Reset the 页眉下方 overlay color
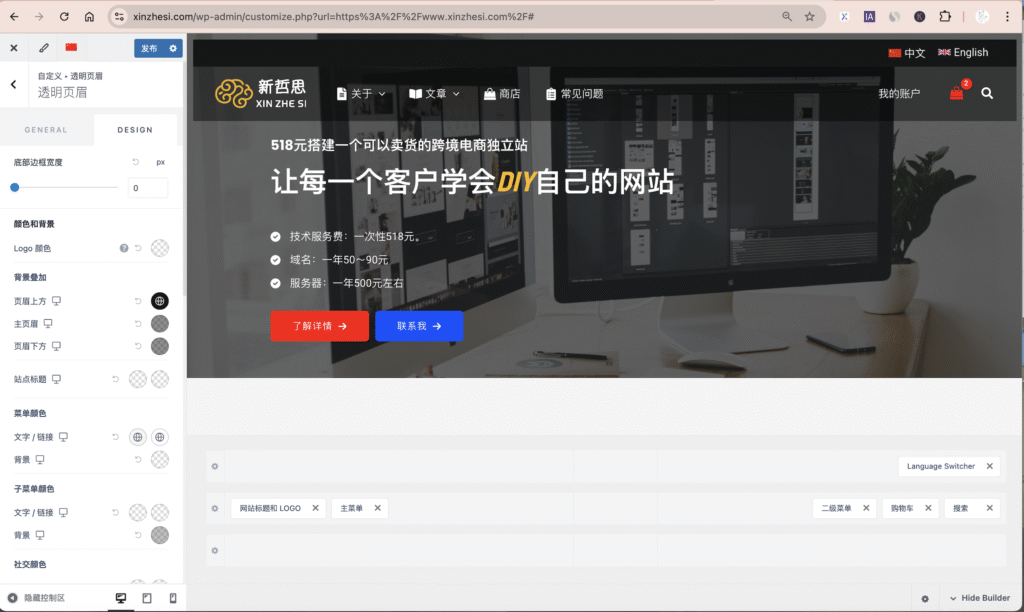The image size is (1024, 612). (138, 346)
